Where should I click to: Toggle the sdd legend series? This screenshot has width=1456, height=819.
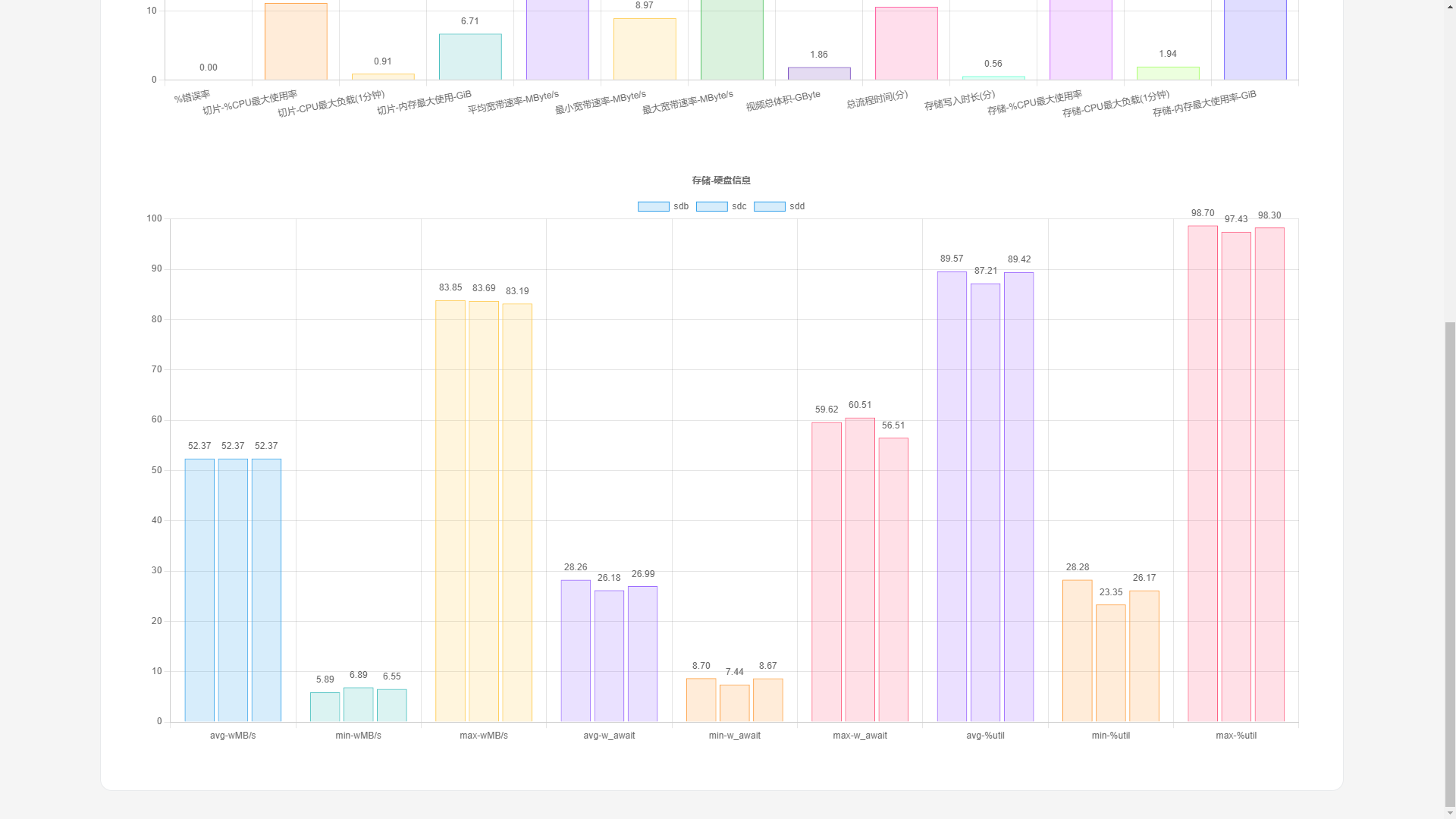point(796,206)
